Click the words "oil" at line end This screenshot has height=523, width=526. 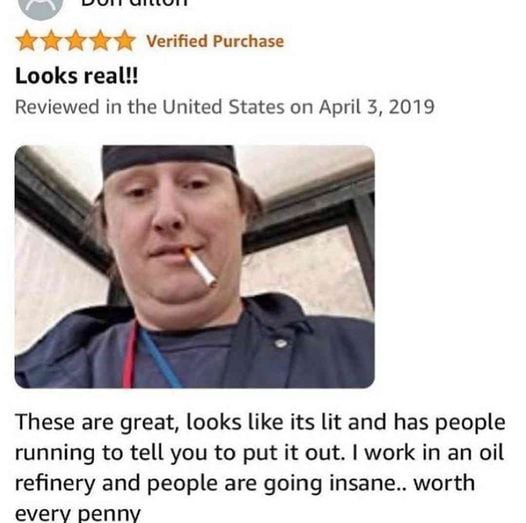[x=491, y=452]
